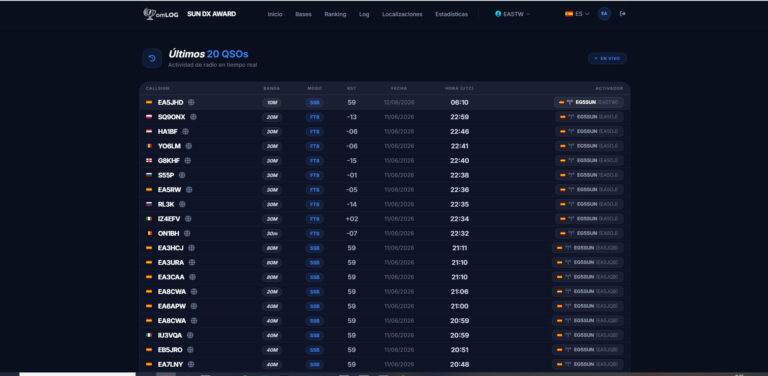Click globe icon next to HA1BF

click(186, 132)
